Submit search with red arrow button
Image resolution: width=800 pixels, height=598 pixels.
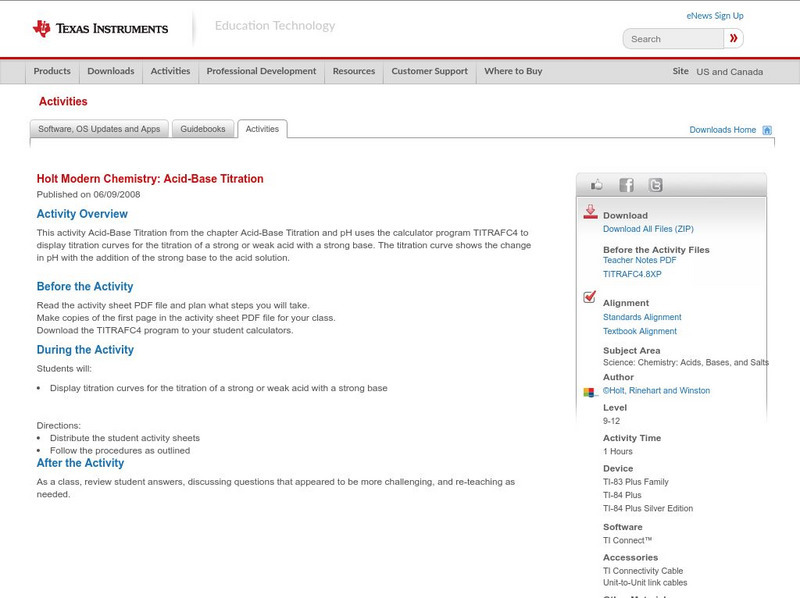tap(734, 39)
